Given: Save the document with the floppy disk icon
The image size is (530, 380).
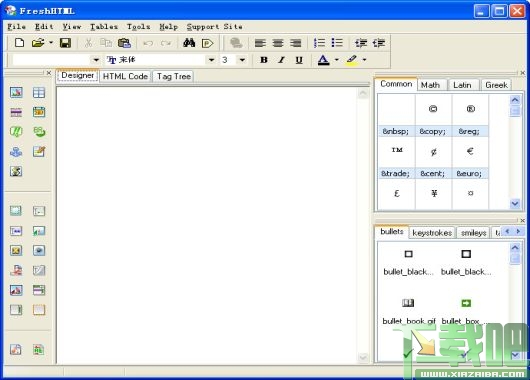Looking at the screenshot, I should click(x=65, y=43).
